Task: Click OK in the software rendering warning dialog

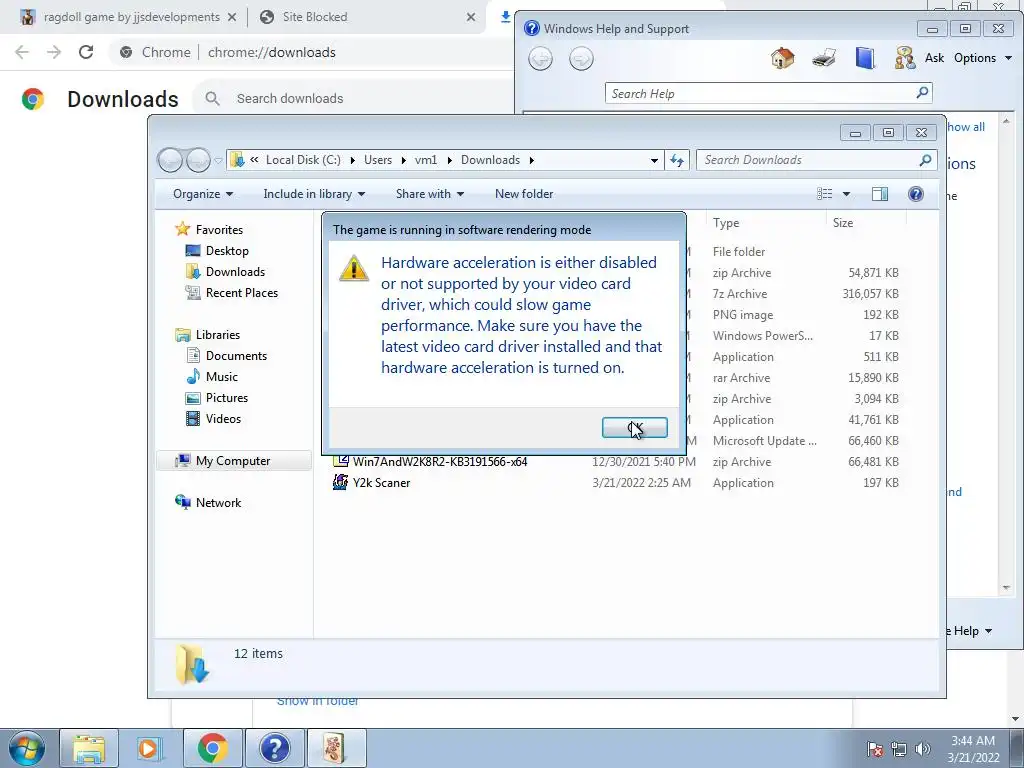Action: 634,428
